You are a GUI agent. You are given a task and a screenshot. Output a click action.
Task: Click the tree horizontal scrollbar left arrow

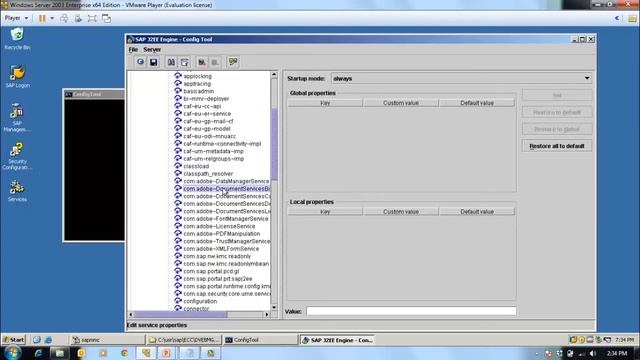click(x=131, y=314)
